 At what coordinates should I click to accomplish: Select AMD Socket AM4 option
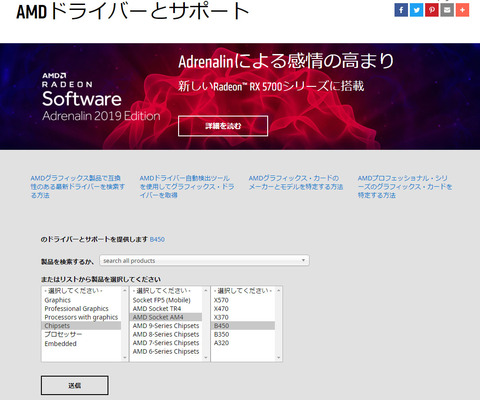click(x=166, y=317)
